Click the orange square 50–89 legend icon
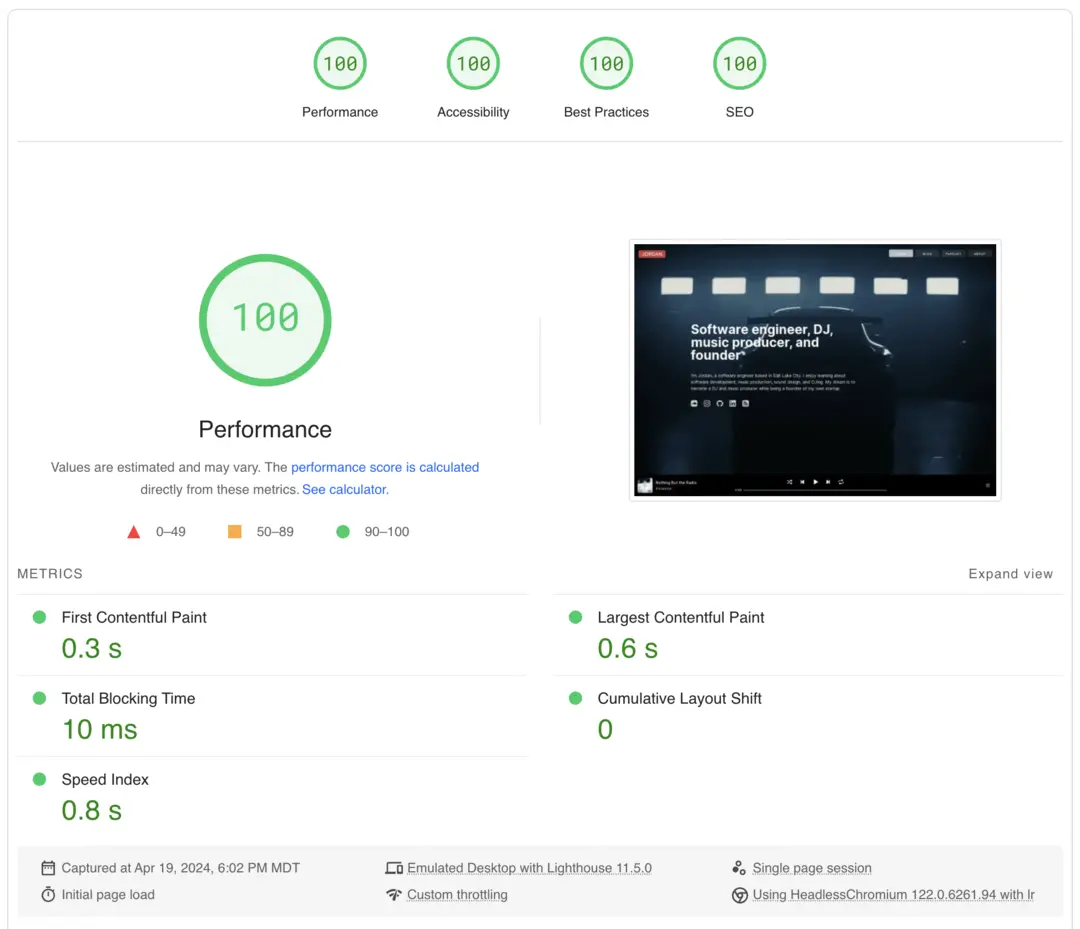This screenshot has height=929, width=1080. 234,532
